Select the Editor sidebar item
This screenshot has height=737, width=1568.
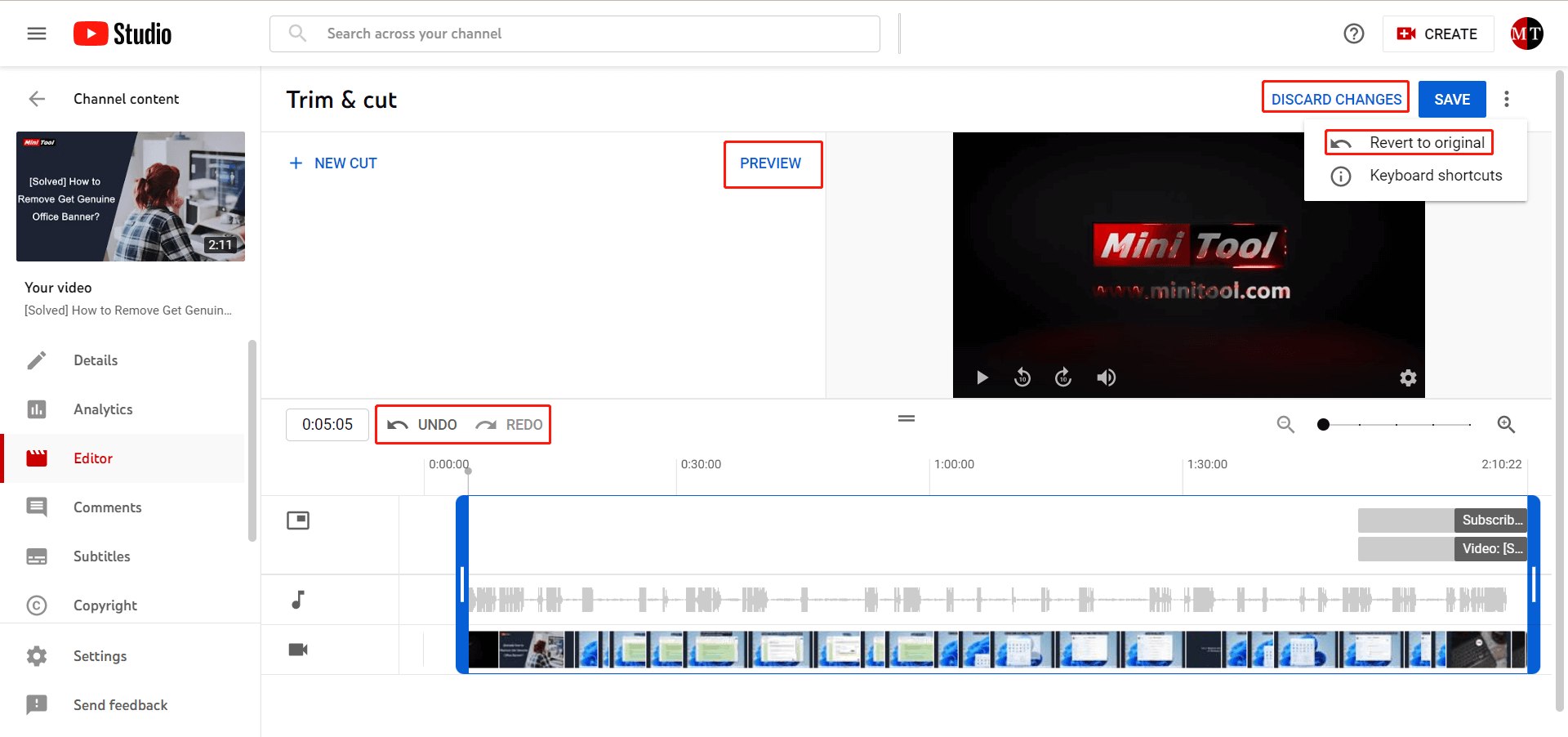click(122, 458)
